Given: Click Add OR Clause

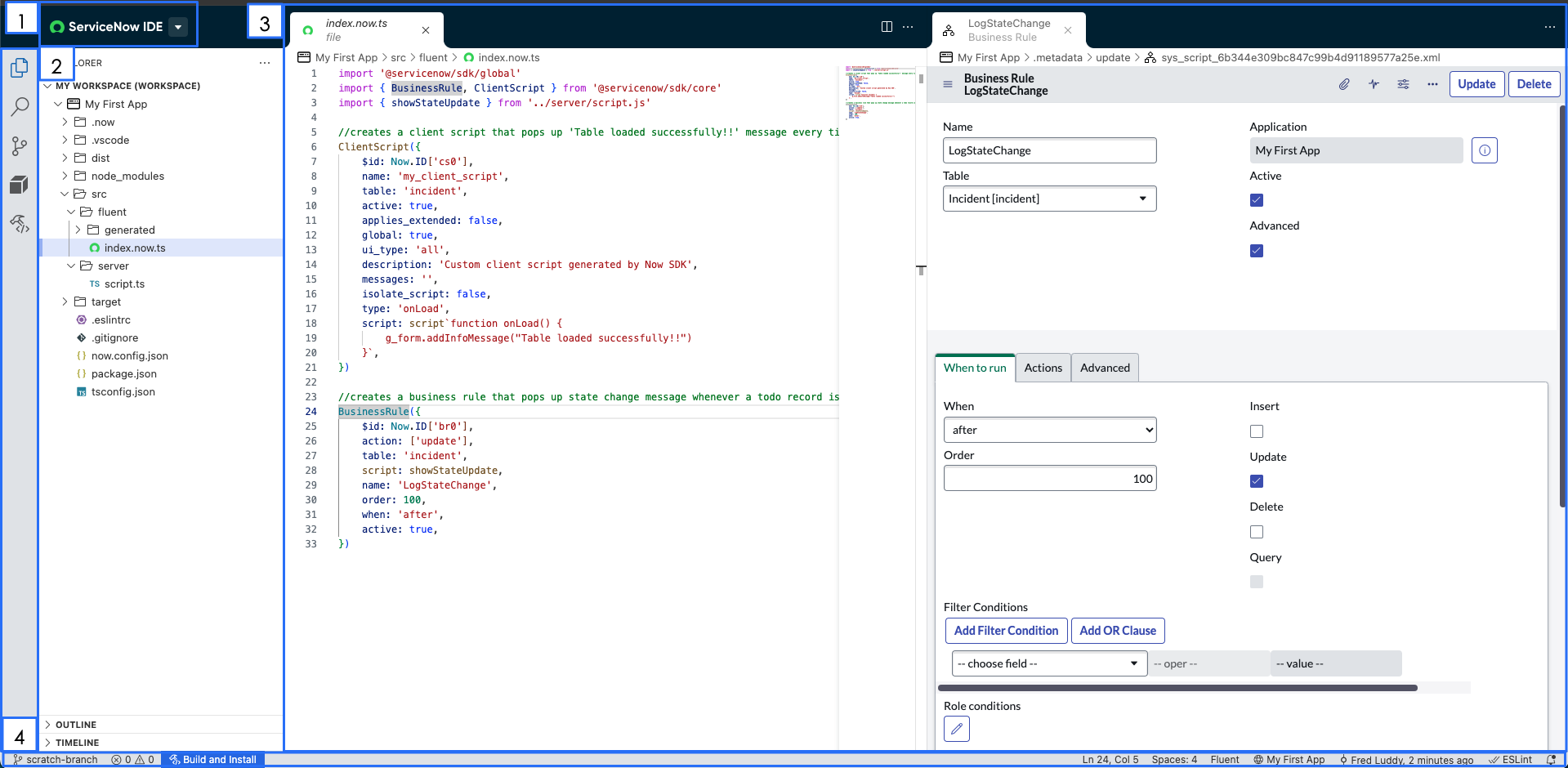Looking at the screenshot, I should point(1117,631).
